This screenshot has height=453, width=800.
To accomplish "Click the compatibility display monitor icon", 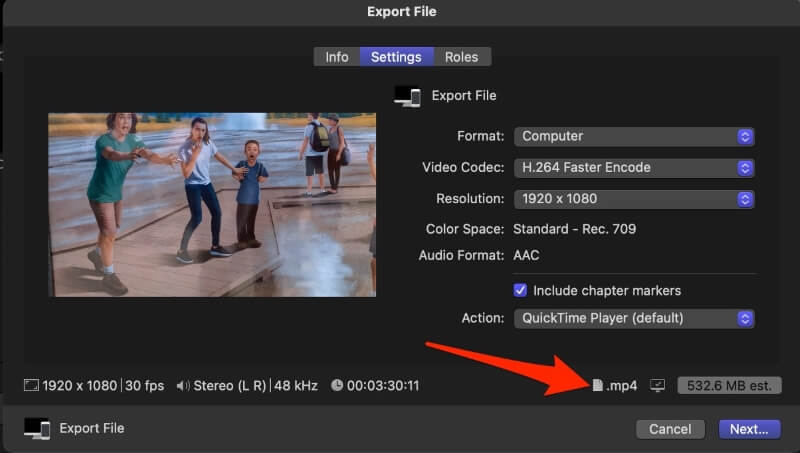I will [657, 385].
